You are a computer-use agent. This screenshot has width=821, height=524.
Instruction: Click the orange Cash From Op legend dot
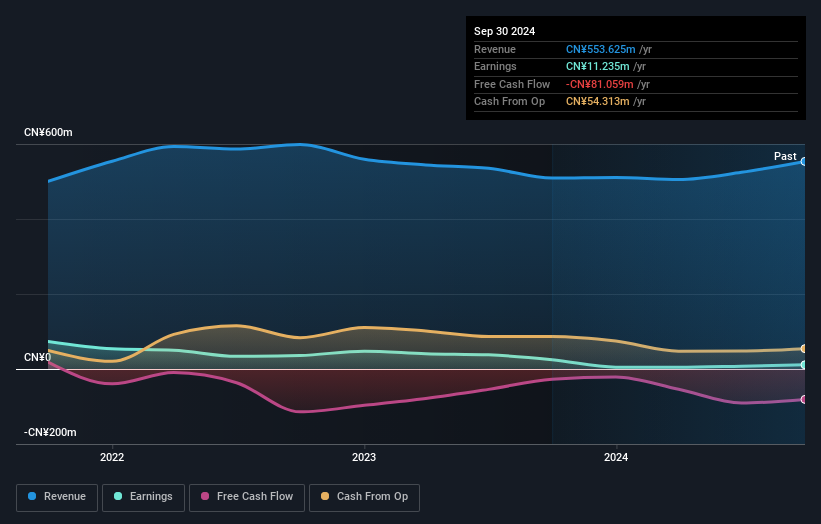pyautogui.click(x=325, y=496)
